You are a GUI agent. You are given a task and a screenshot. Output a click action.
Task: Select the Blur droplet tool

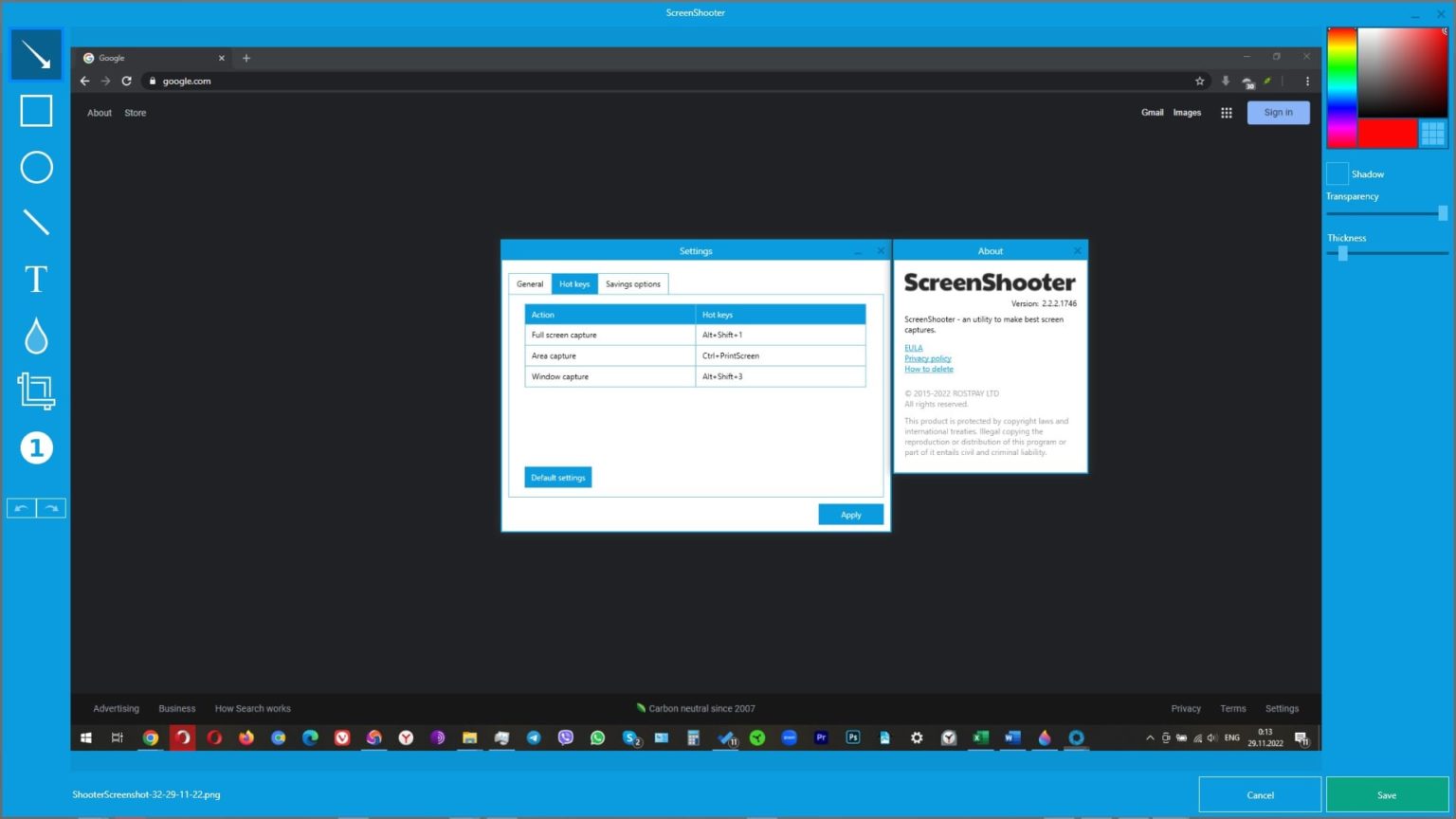[36, 336]
